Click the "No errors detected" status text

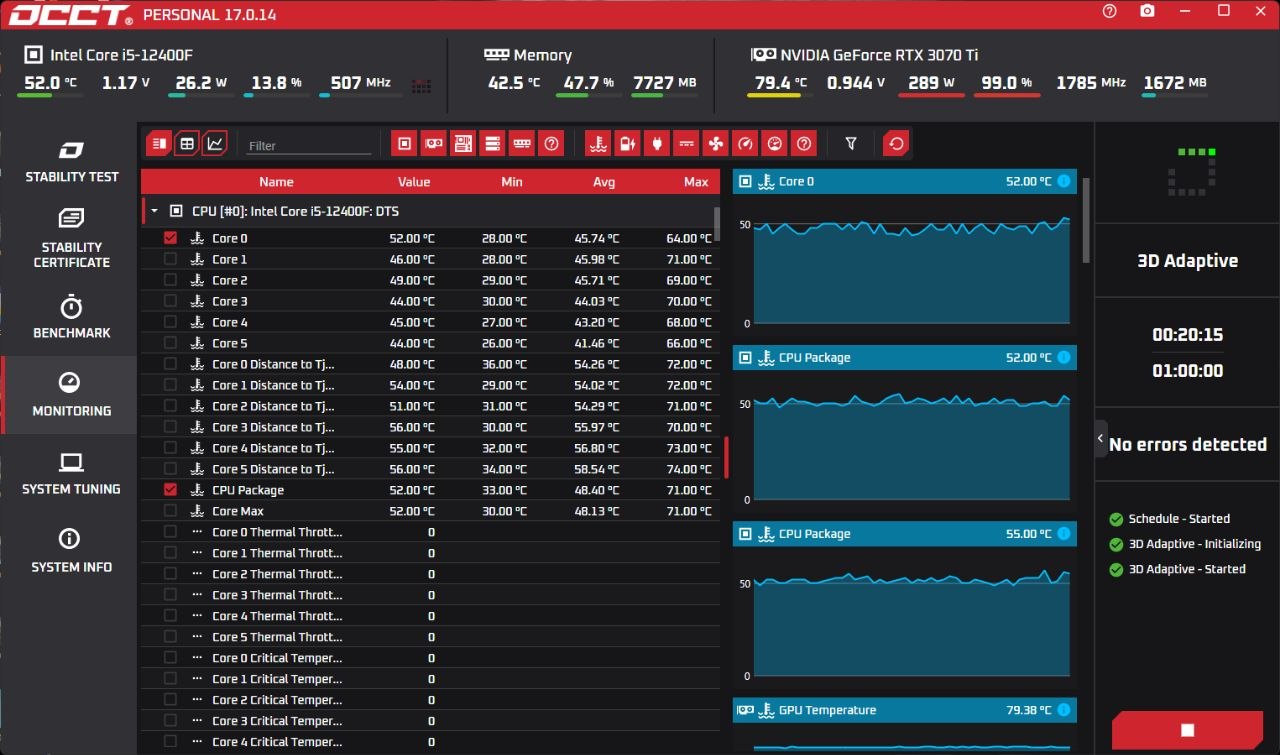click(1188, 444)
